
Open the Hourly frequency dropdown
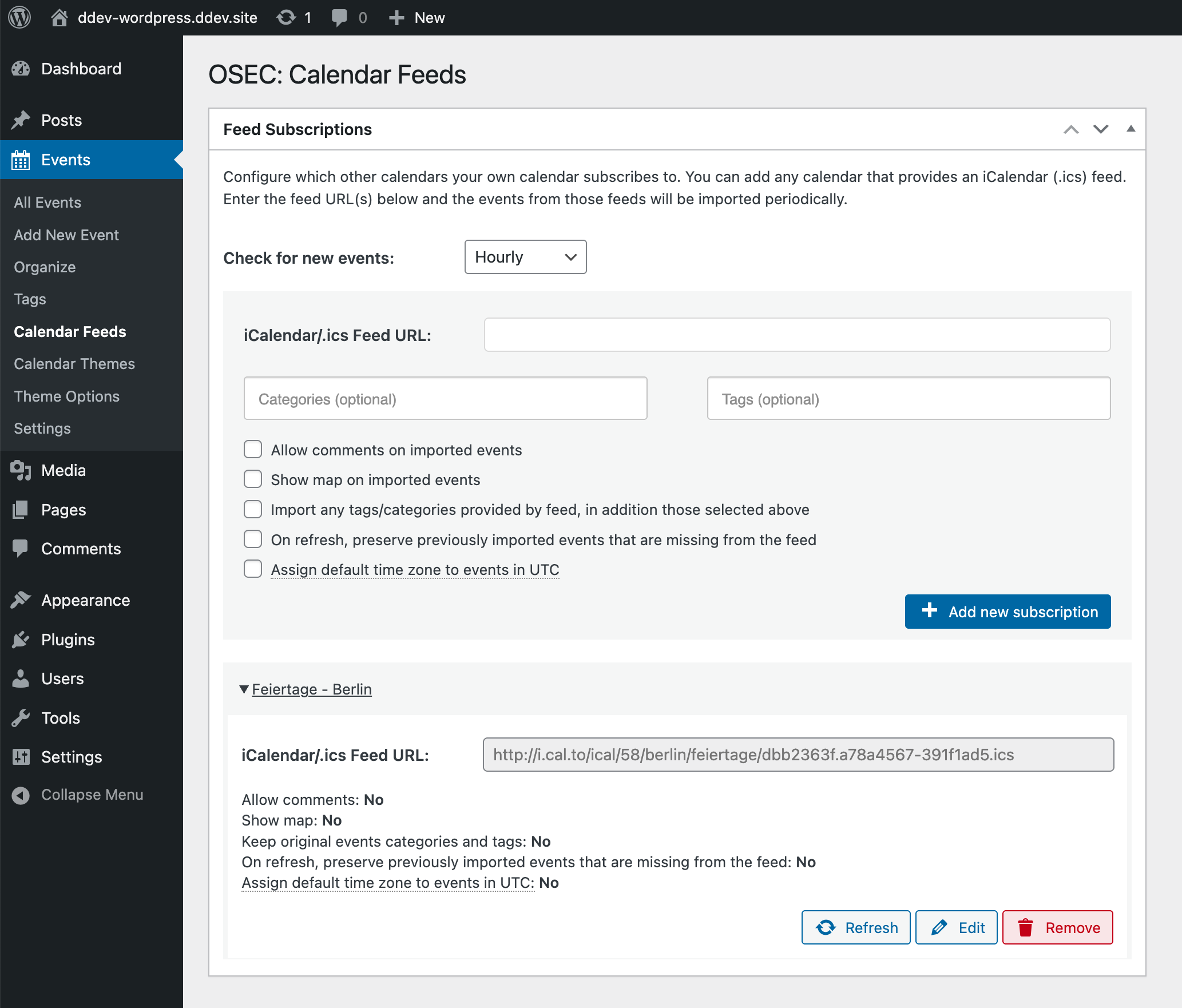point(525,257)
